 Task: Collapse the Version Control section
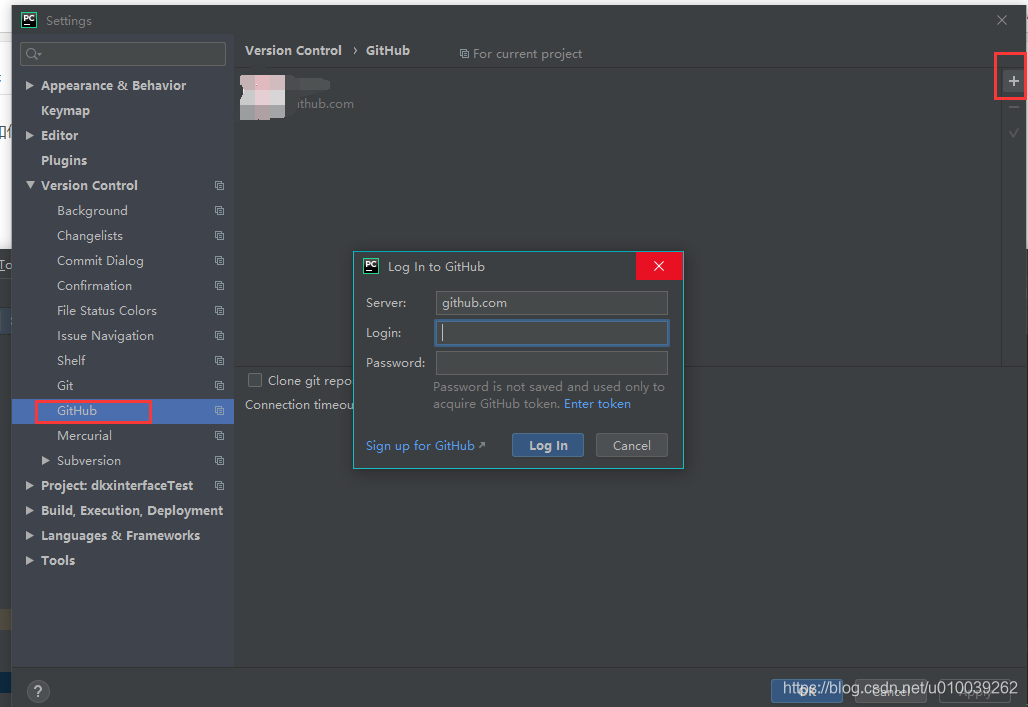click(x=29, y=185)
